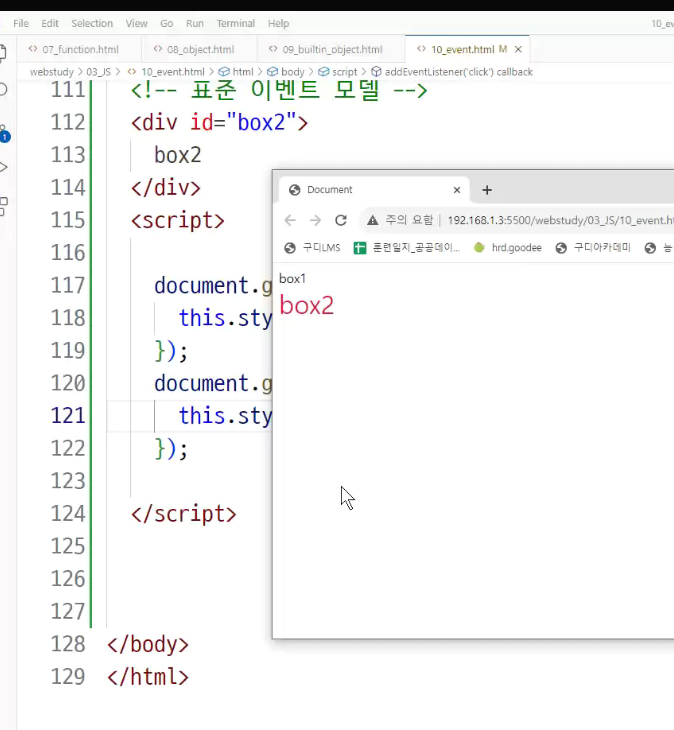Open the hrd.goodee bookmark
This screenshot has height=730, width=674.
coord(507,248)
